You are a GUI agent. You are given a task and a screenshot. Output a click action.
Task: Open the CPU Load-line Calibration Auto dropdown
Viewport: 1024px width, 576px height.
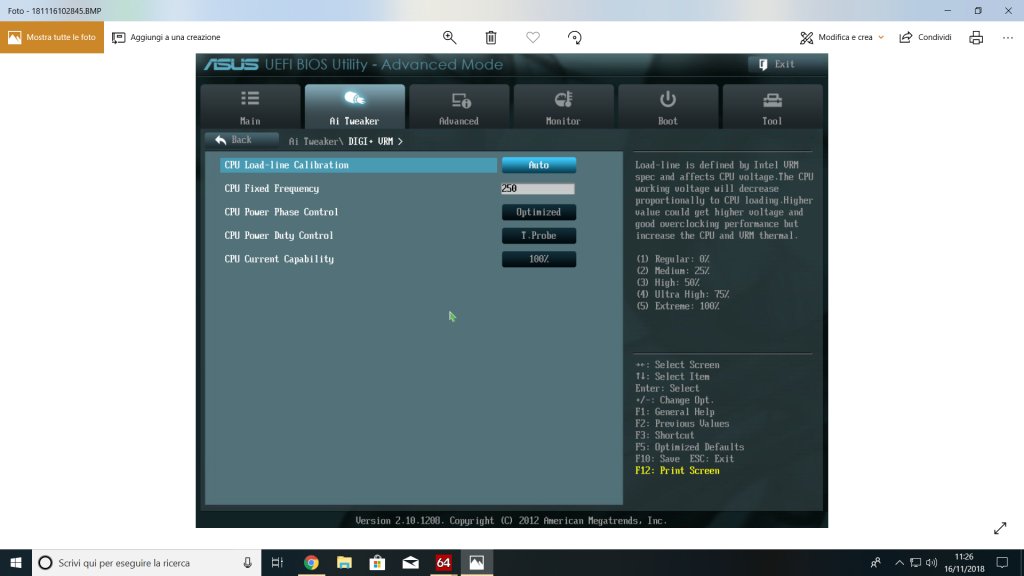(x=539, y=165)
